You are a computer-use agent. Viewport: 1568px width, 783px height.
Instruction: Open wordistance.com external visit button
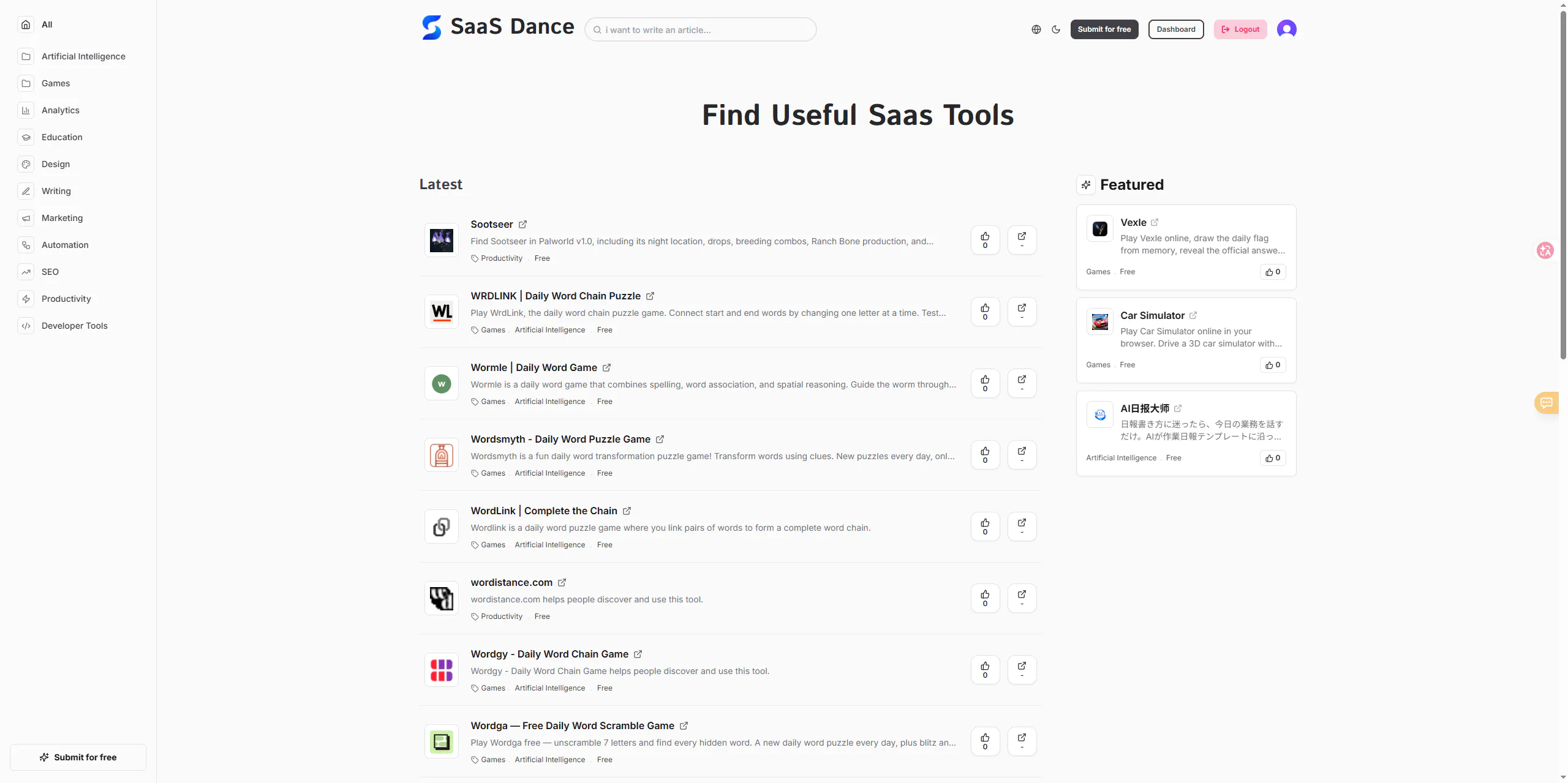[x=1022, y=598]
